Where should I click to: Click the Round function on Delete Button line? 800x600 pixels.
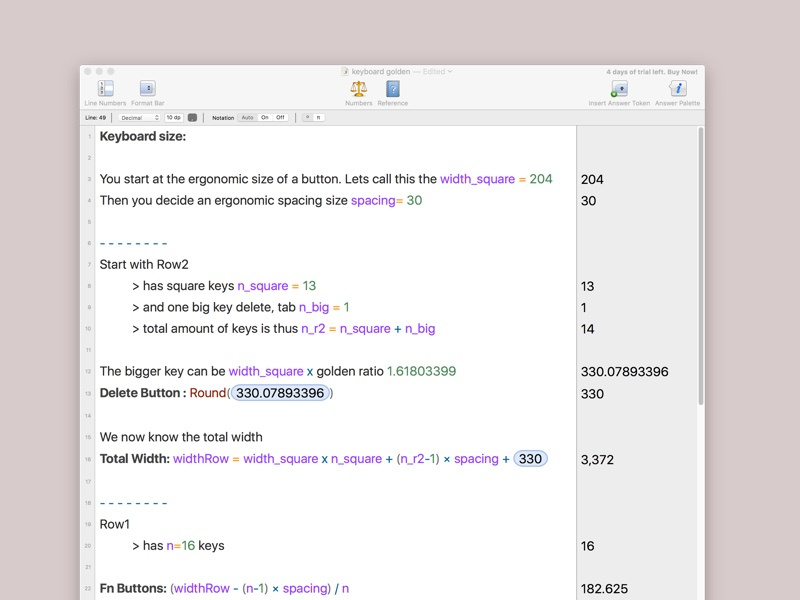coord(208,393)
